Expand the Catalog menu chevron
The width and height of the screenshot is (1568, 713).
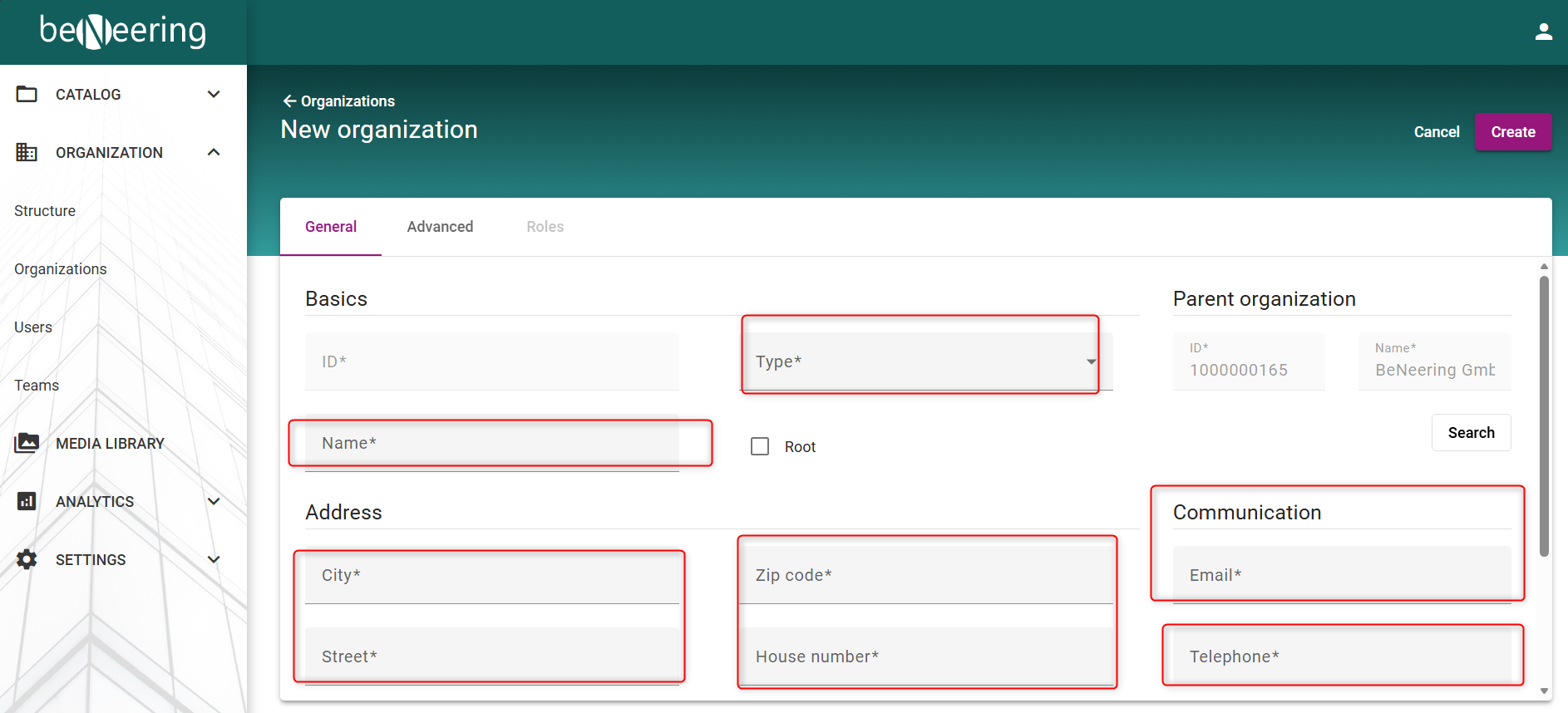pyautogui.click(x=214, y=94)
